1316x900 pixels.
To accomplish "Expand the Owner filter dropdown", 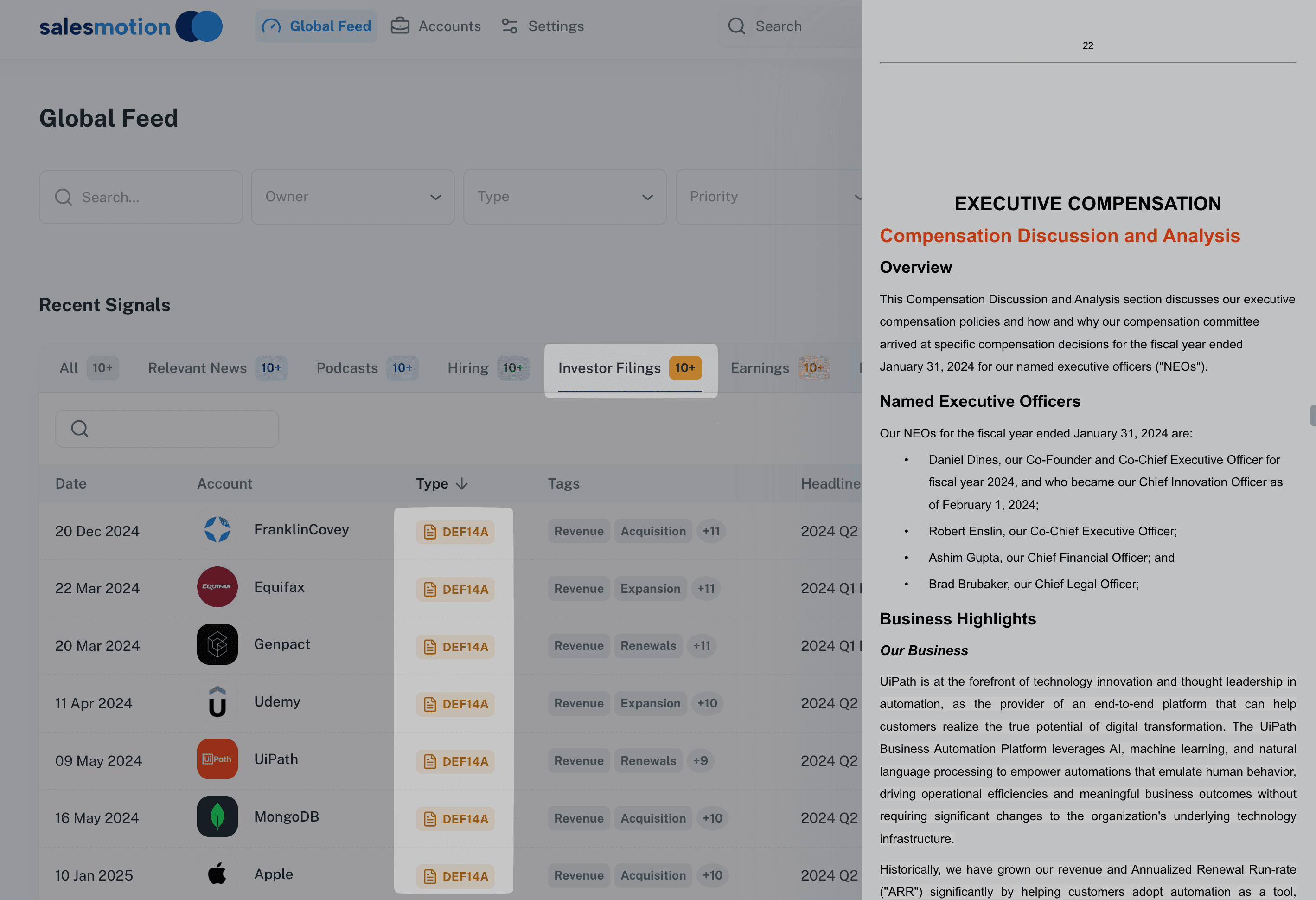I will pos(352,197).
